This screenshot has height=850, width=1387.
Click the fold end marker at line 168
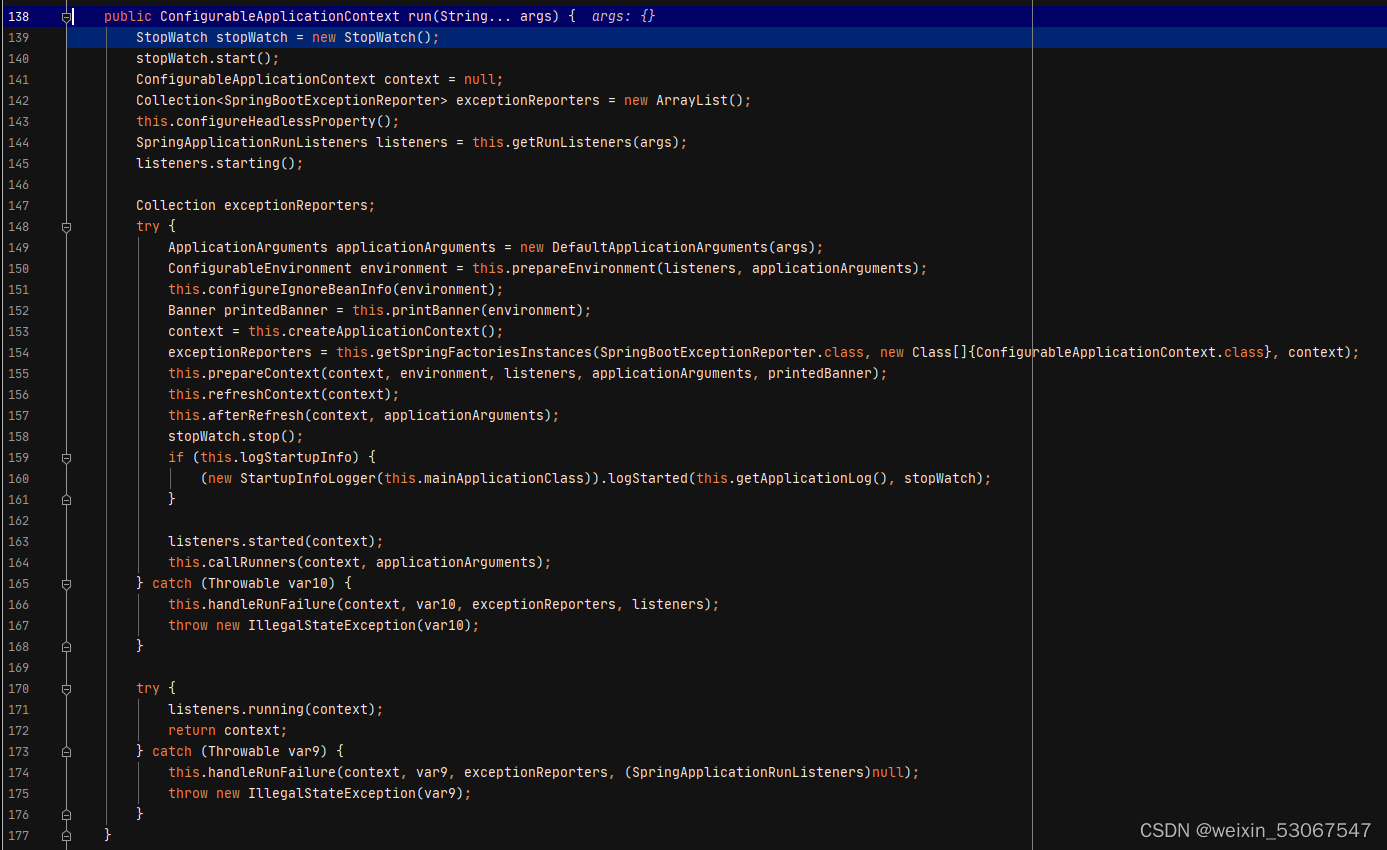tap(66, 647)
